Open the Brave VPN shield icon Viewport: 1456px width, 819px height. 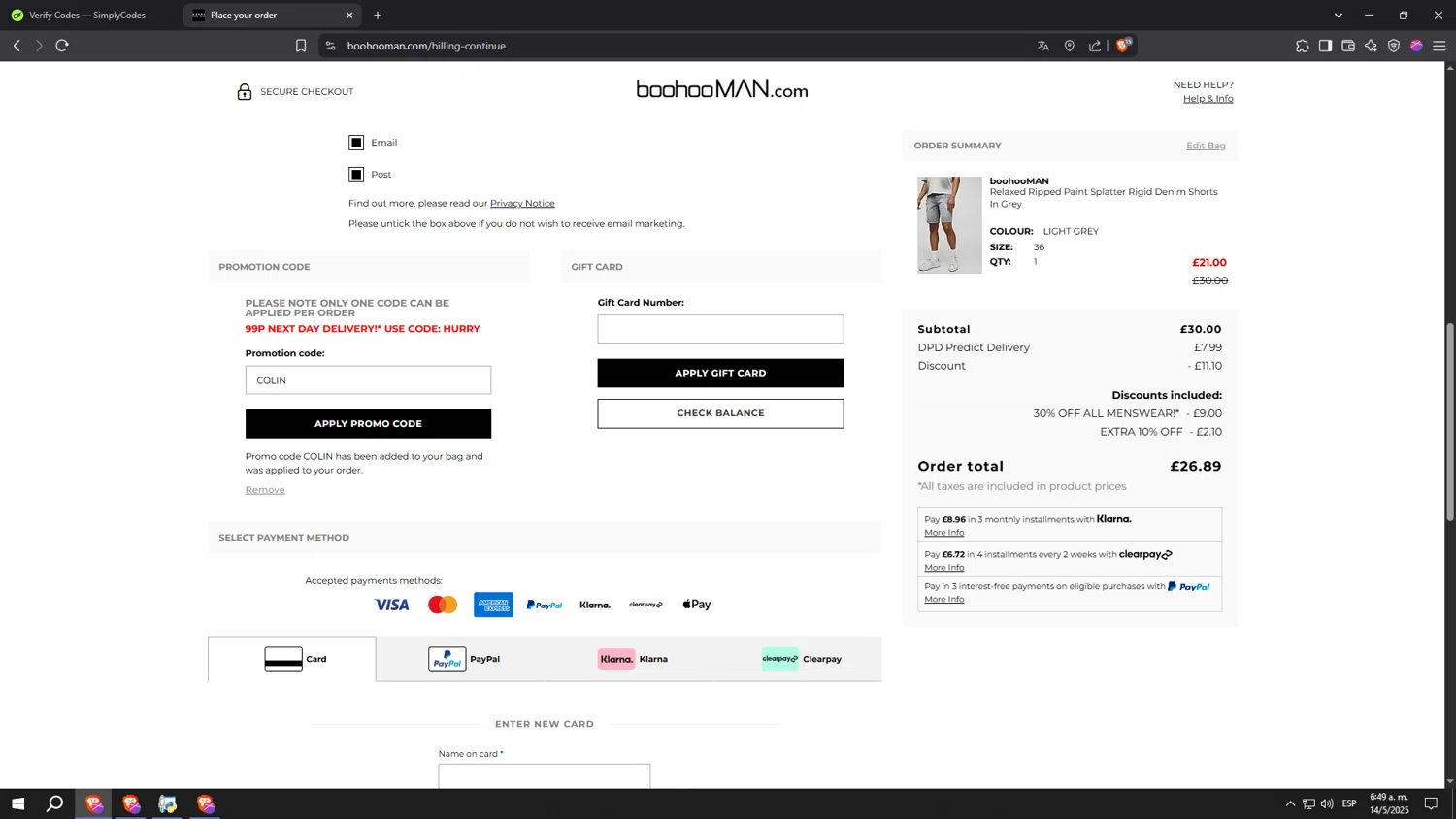point(1394,46)
